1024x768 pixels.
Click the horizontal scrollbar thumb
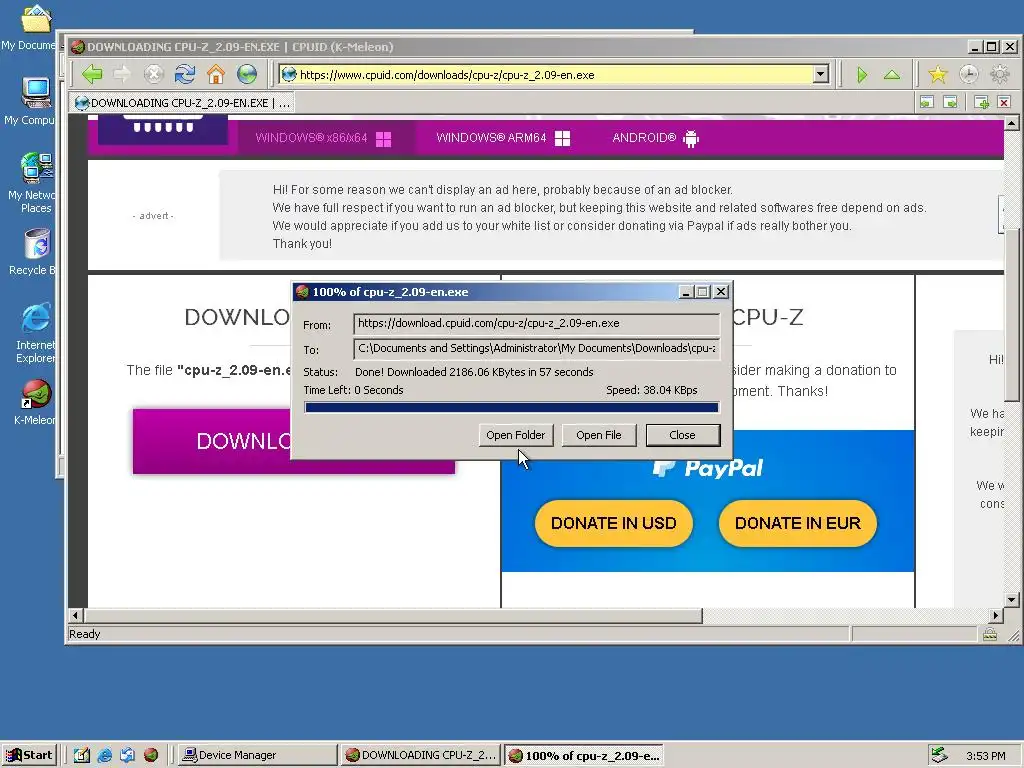(393, 615)
